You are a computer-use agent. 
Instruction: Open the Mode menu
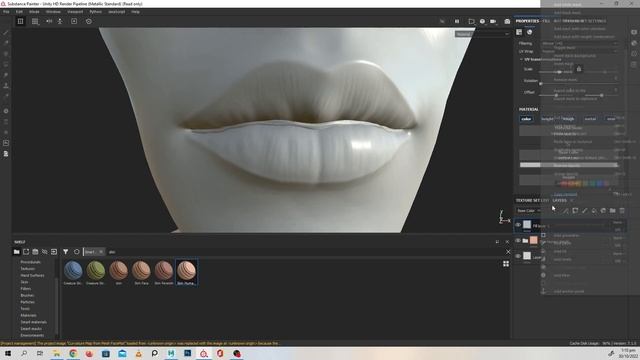(34, 12)
